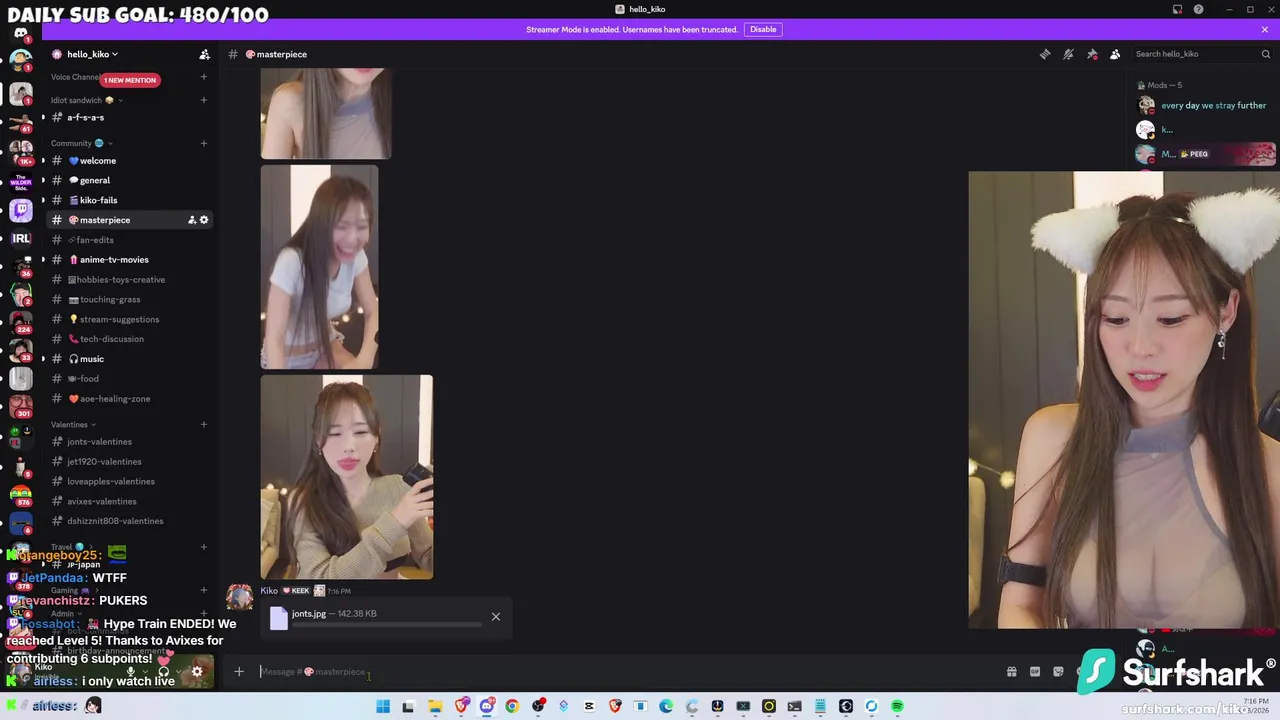Add channel to Travel category
The width and height of the screenshot is (1280, 720).
[203, 547]
